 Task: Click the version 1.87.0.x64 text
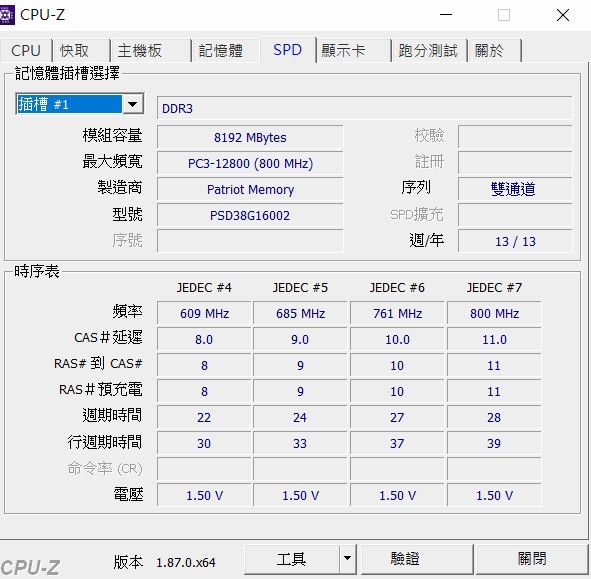(x=186, y=562)
